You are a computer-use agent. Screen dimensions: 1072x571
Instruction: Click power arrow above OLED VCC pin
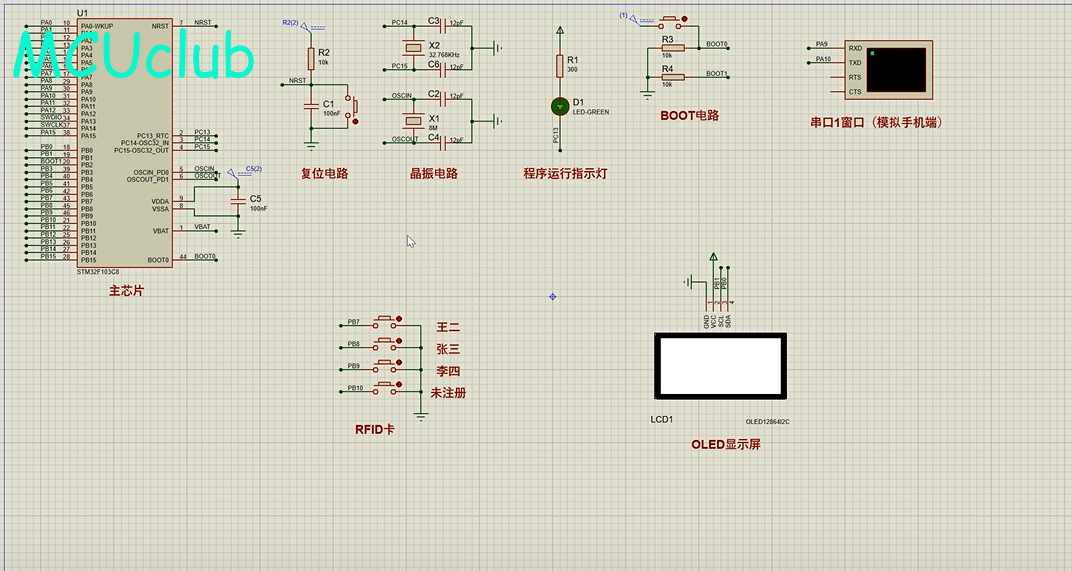[x=714, y=257]
